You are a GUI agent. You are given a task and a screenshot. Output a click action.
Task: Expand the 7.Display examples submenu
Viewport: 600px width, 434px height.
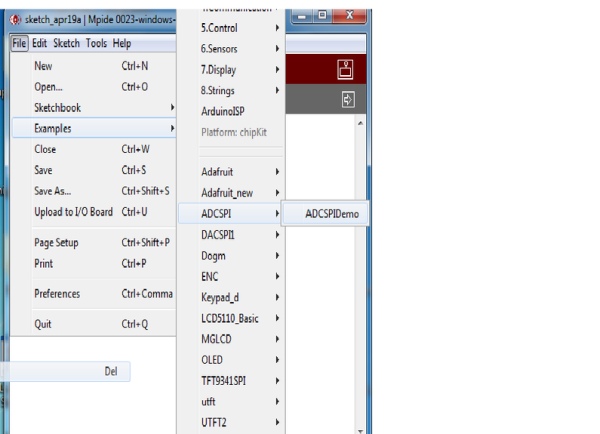click(x=232, y=70)
